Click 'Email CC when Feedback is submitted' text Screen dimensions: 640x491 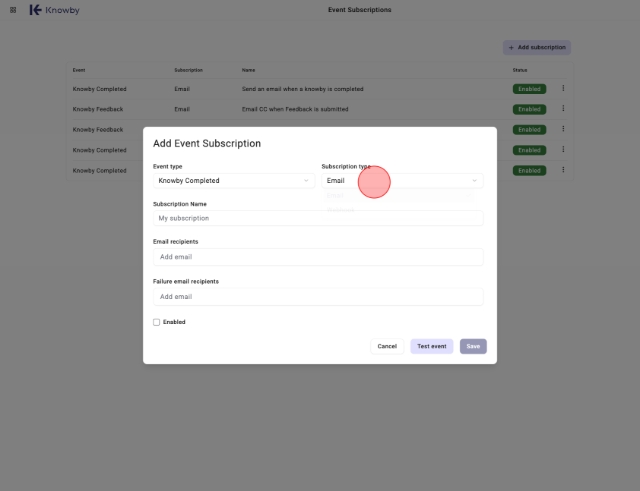(x=295, y=109)
